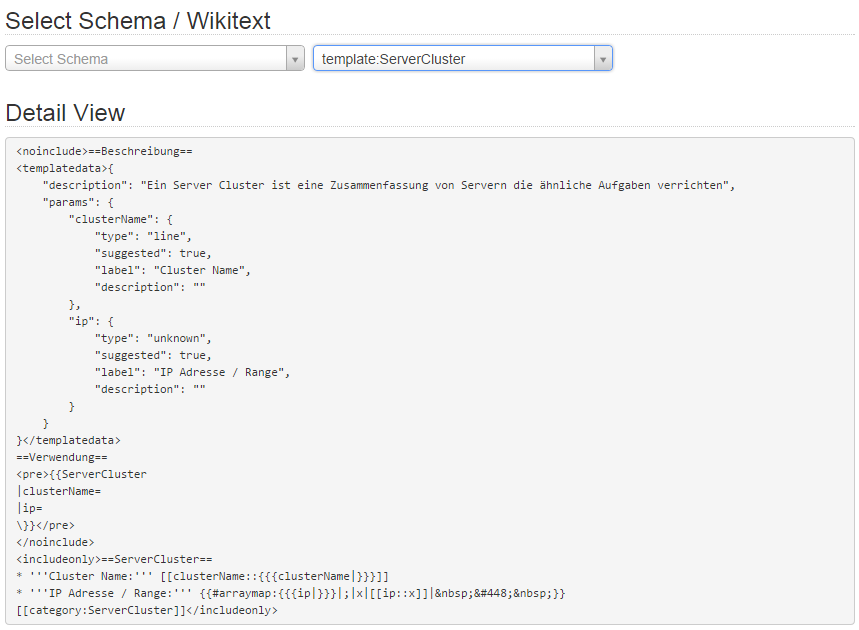Click the "type": "unknown" entry
The image size is (859, 630).
tap(153, 338)
